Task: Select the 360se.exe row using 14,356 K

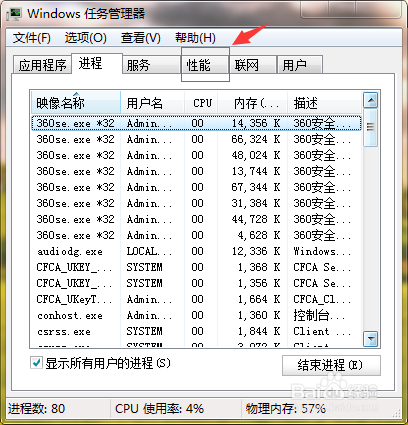Action: coord(196,123)
